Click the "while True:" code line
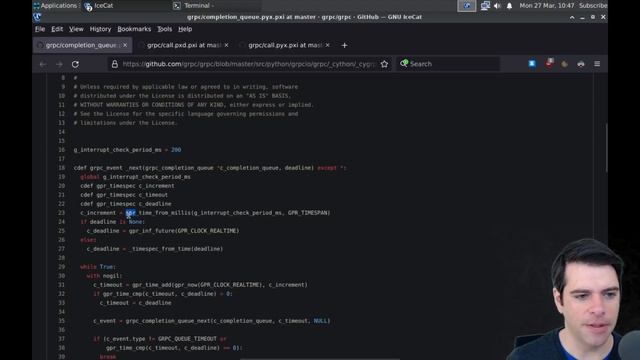Viewport: 640px width, 360px height. click(98, 267)
